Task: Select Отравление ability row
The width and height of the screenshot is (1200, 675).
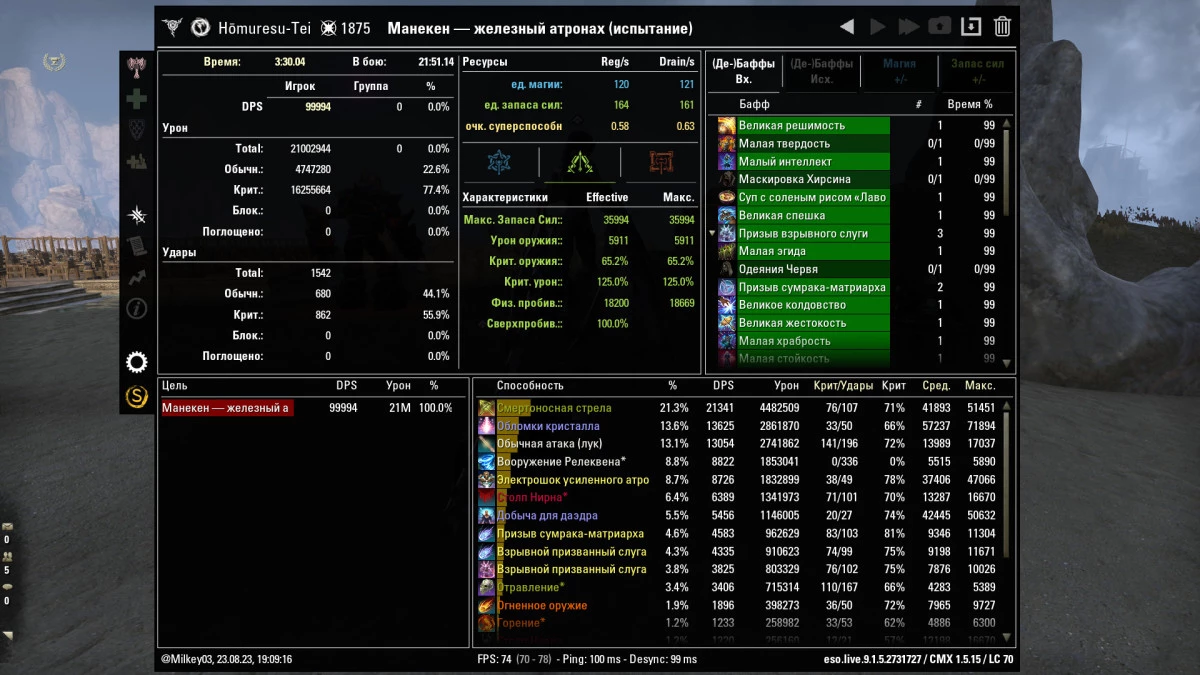Action: (738, 588)
